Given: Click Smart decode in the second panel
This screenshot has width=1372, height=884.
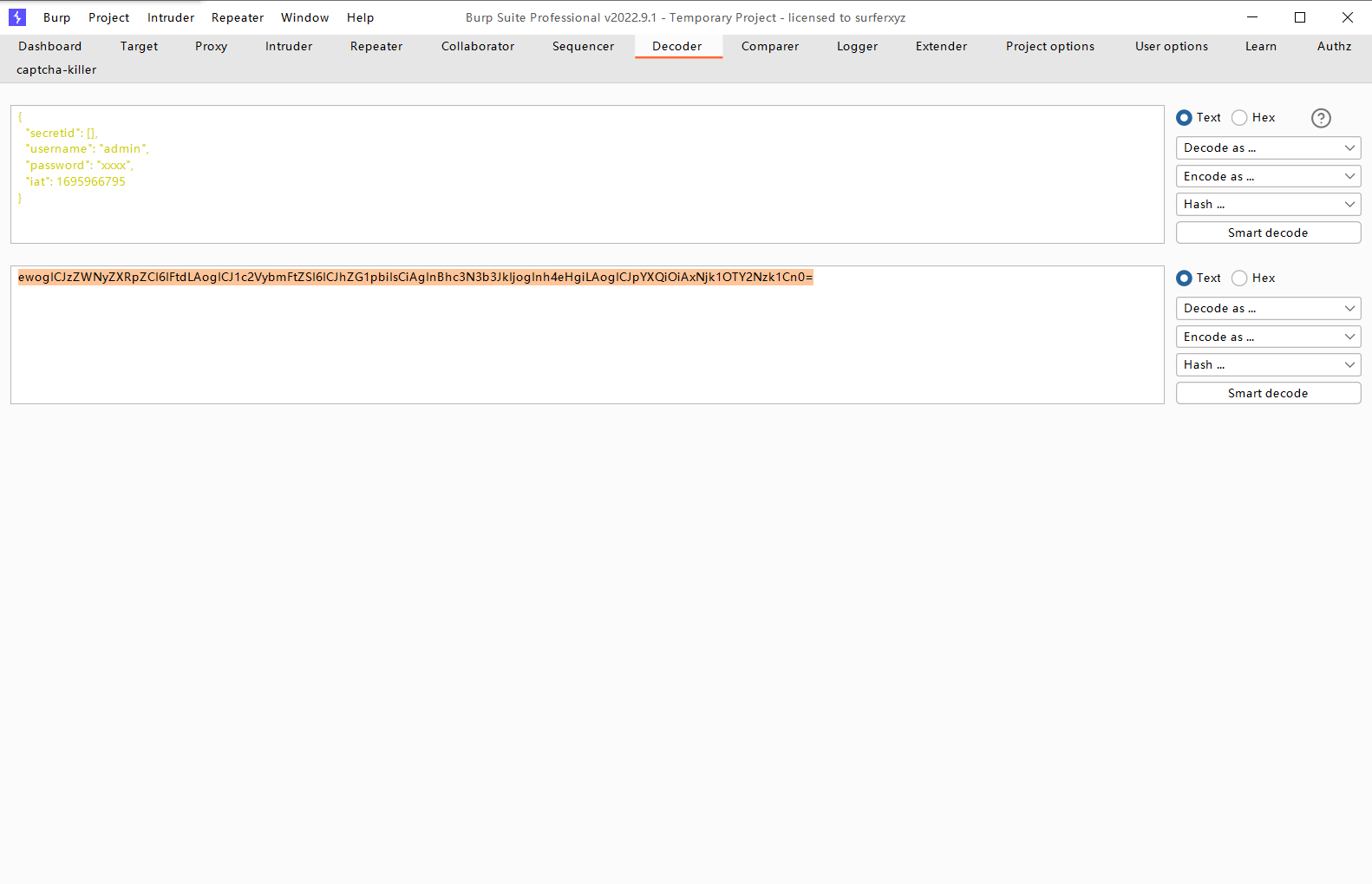Looking at the screenshot, I should point(1268,394).
